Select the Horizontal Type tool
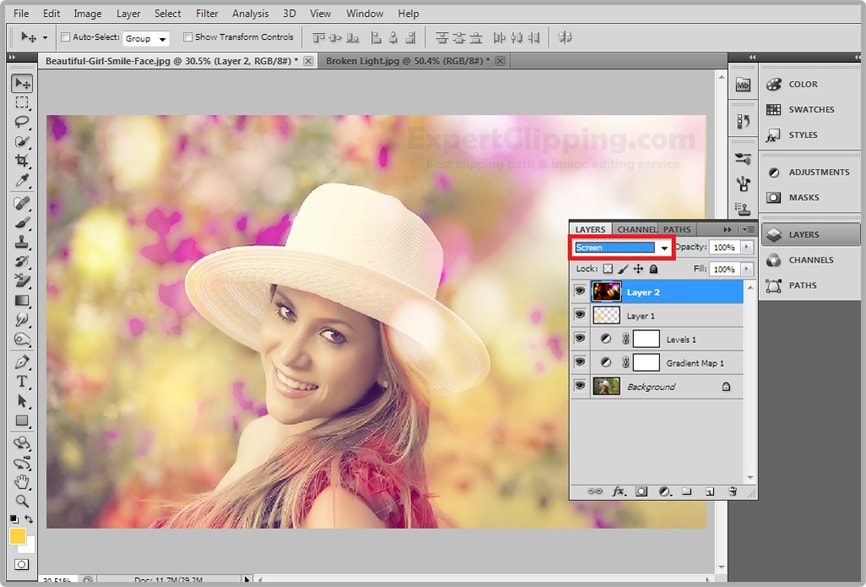 (22, 382)
